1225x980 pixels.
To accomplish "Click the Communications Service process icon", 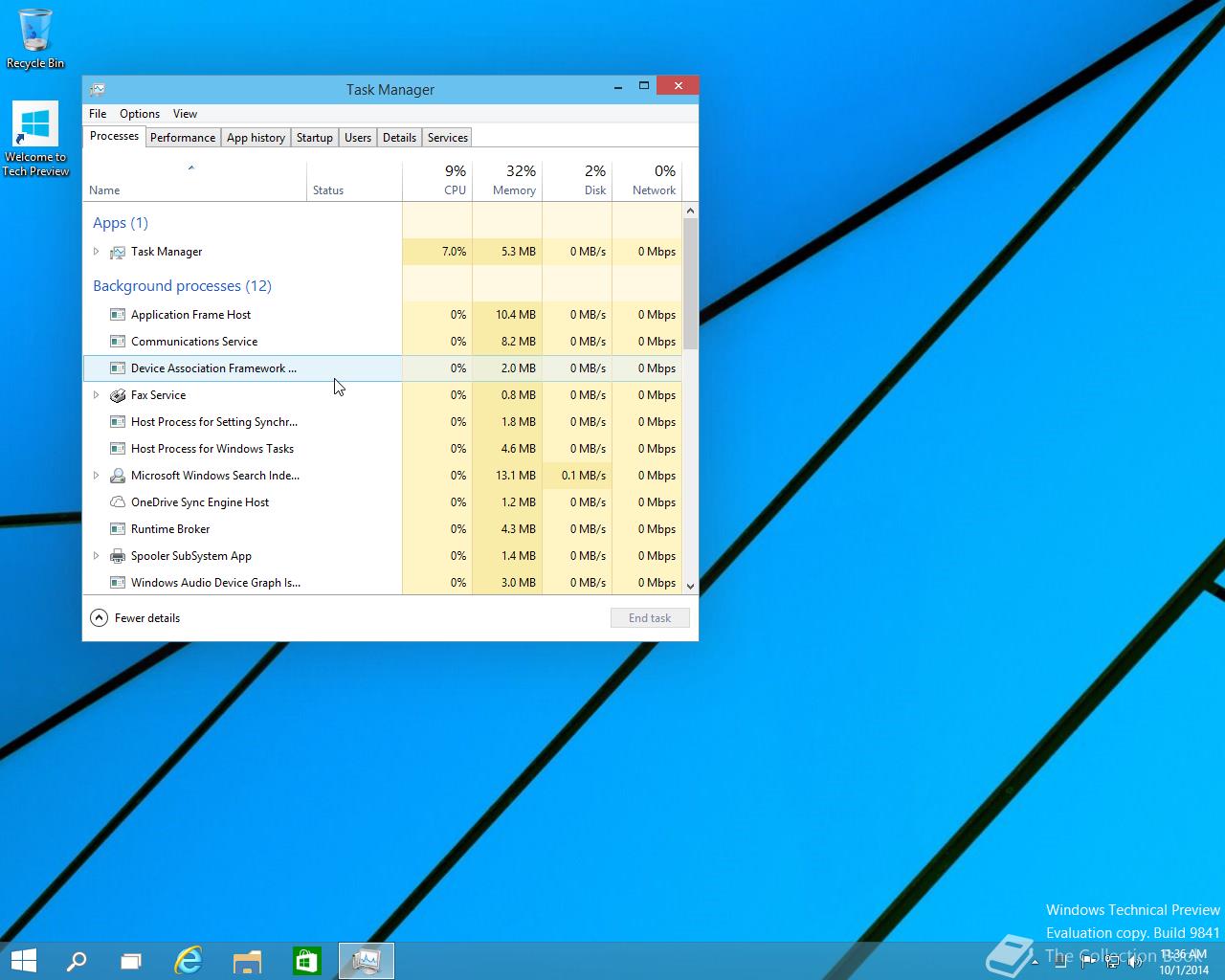I will (x=118, y=342).
